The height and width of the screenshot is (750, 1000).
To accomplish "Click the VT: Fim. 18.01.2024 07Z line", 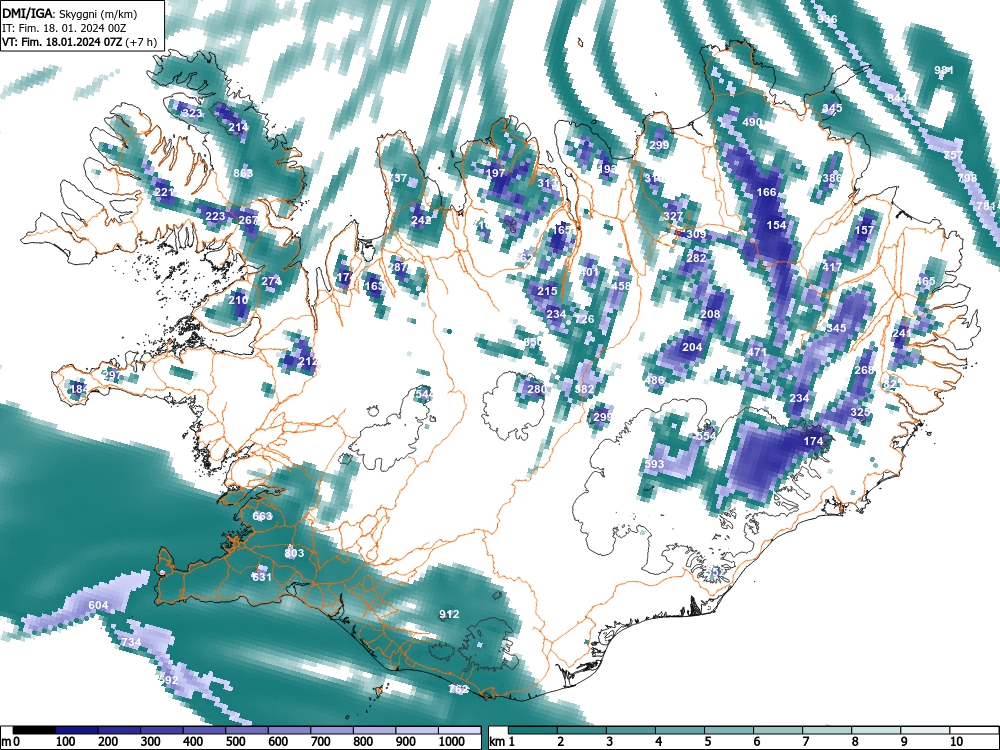I will click(x=79, y=42).
